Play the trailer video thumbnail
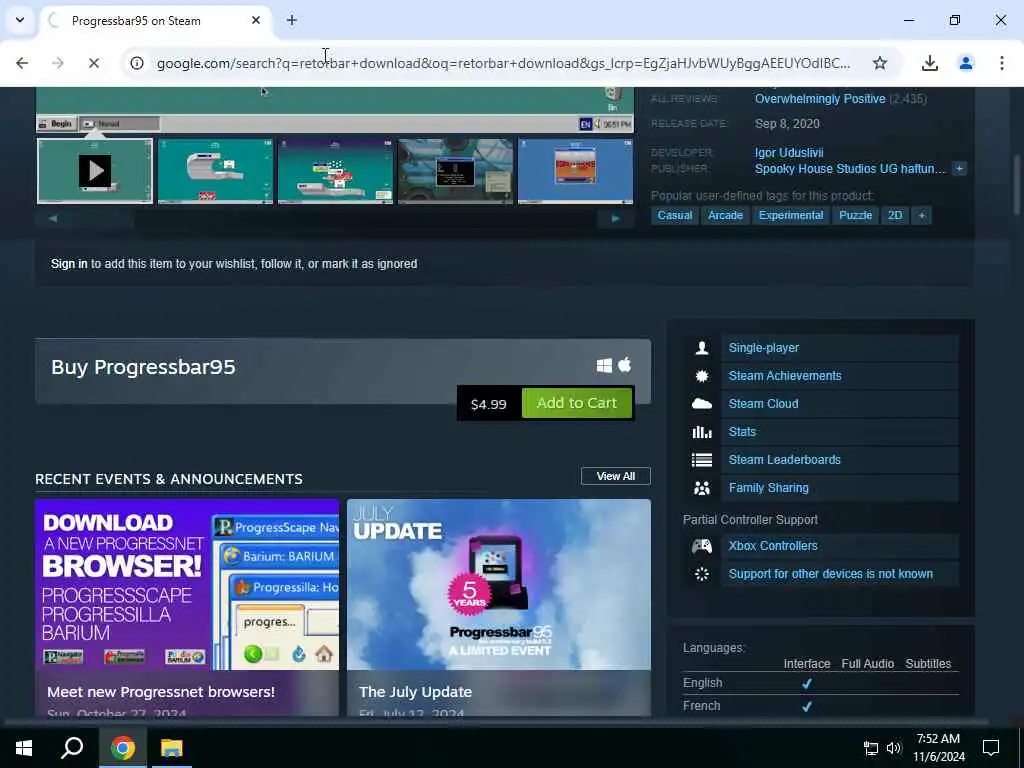Viewport: 1024px width, 768px height. pyautogui.click(x=95, y=171)
